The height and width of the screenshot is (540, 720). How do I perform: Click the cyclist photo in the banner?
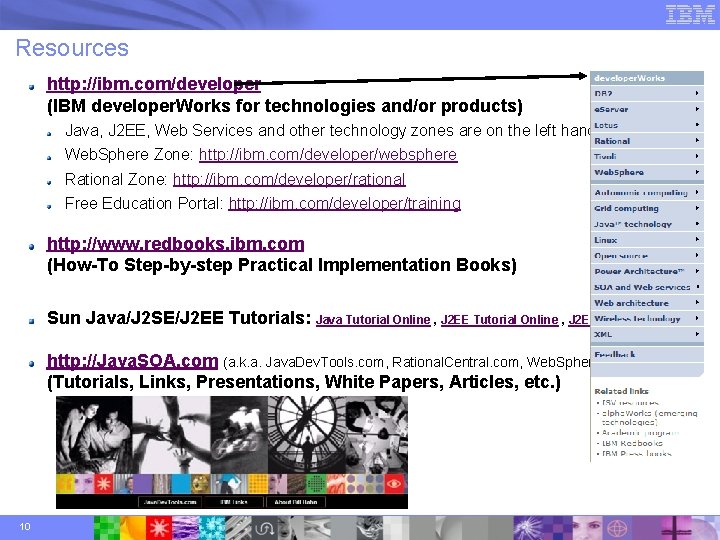[x=239, y=434]
